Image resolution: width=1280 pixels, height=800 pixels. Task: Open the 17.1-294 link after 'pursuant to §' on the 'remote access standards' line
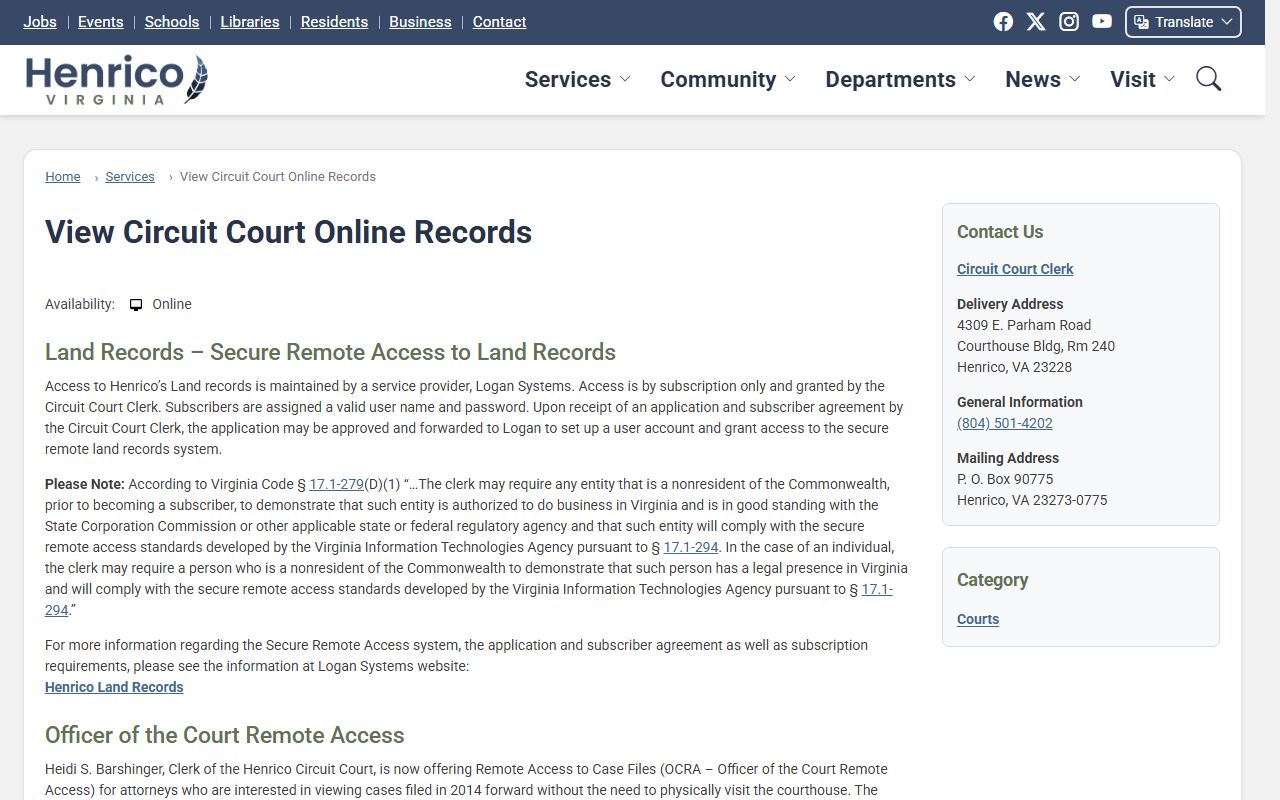691,547
